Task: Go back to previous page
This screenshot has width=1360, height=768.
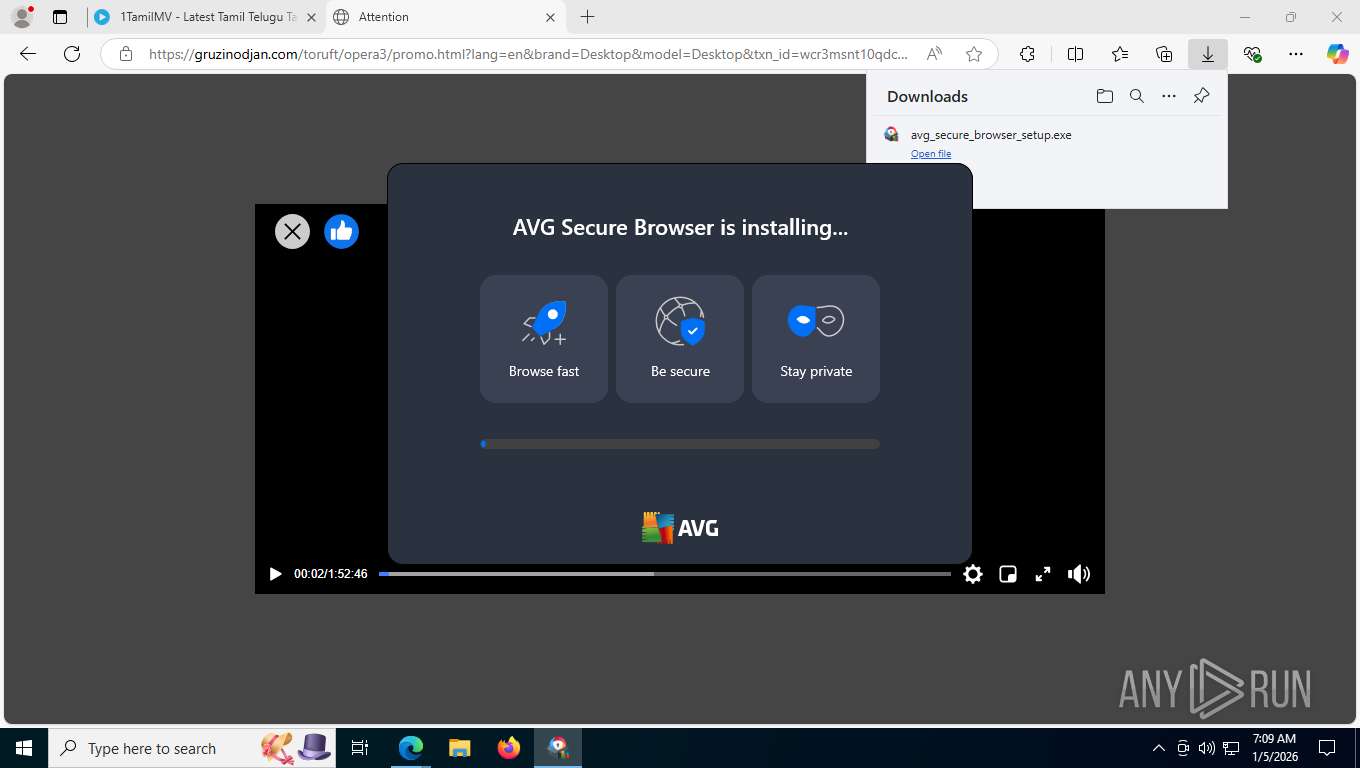Action: click(28, 54)
